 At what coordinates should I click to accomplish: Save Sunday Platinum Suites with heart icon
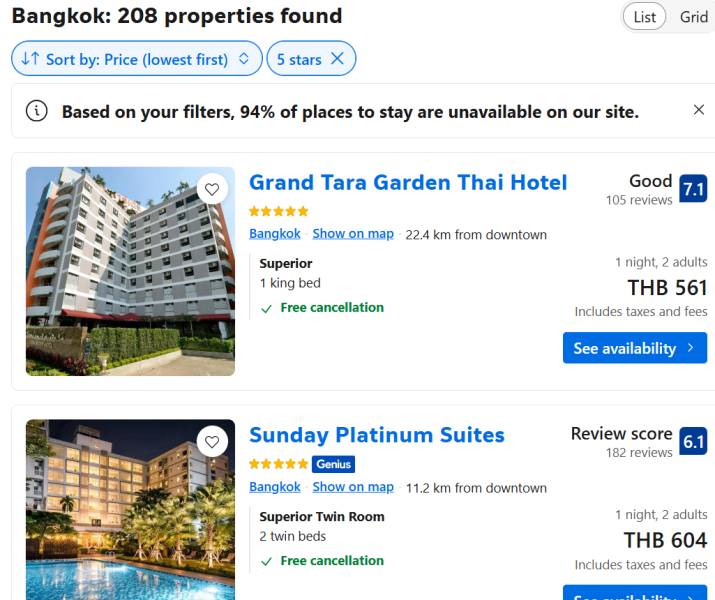[212, 442]
